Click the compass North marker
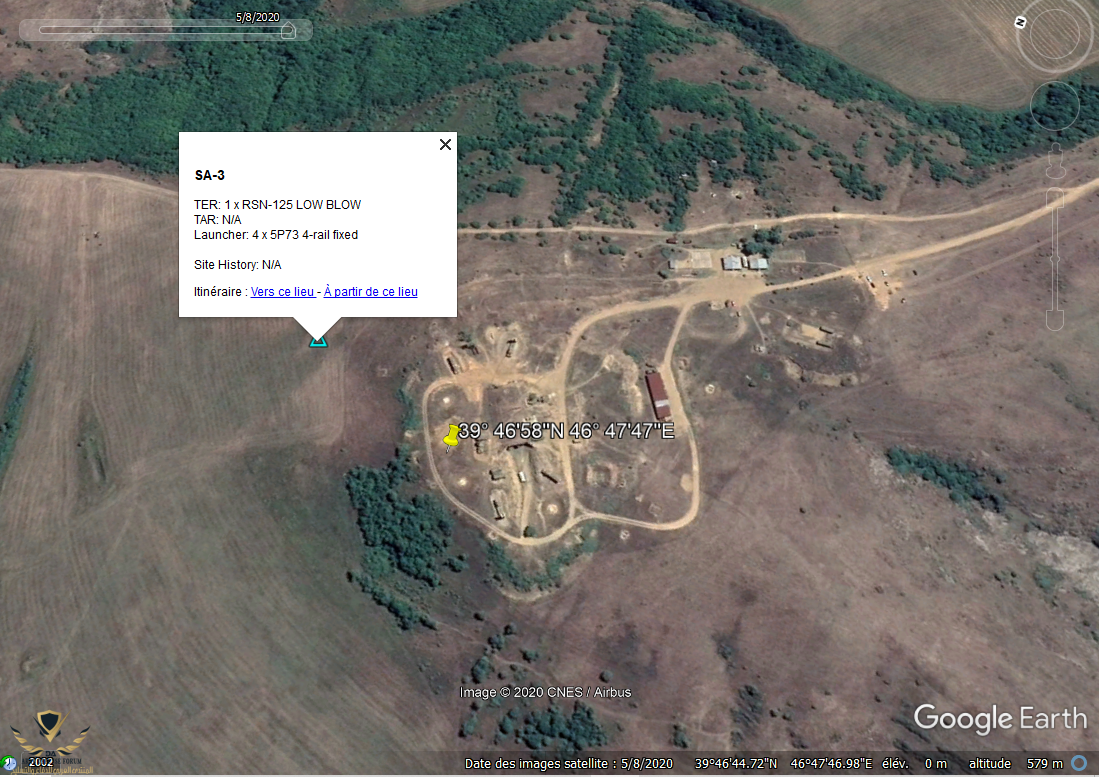1099x777 pixels. (x=1020, y=22)
